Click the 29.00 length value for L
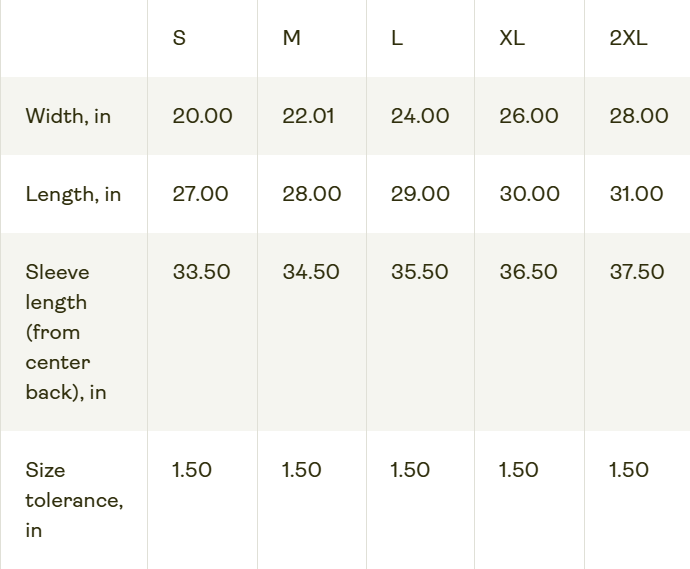 coord(420,194)
